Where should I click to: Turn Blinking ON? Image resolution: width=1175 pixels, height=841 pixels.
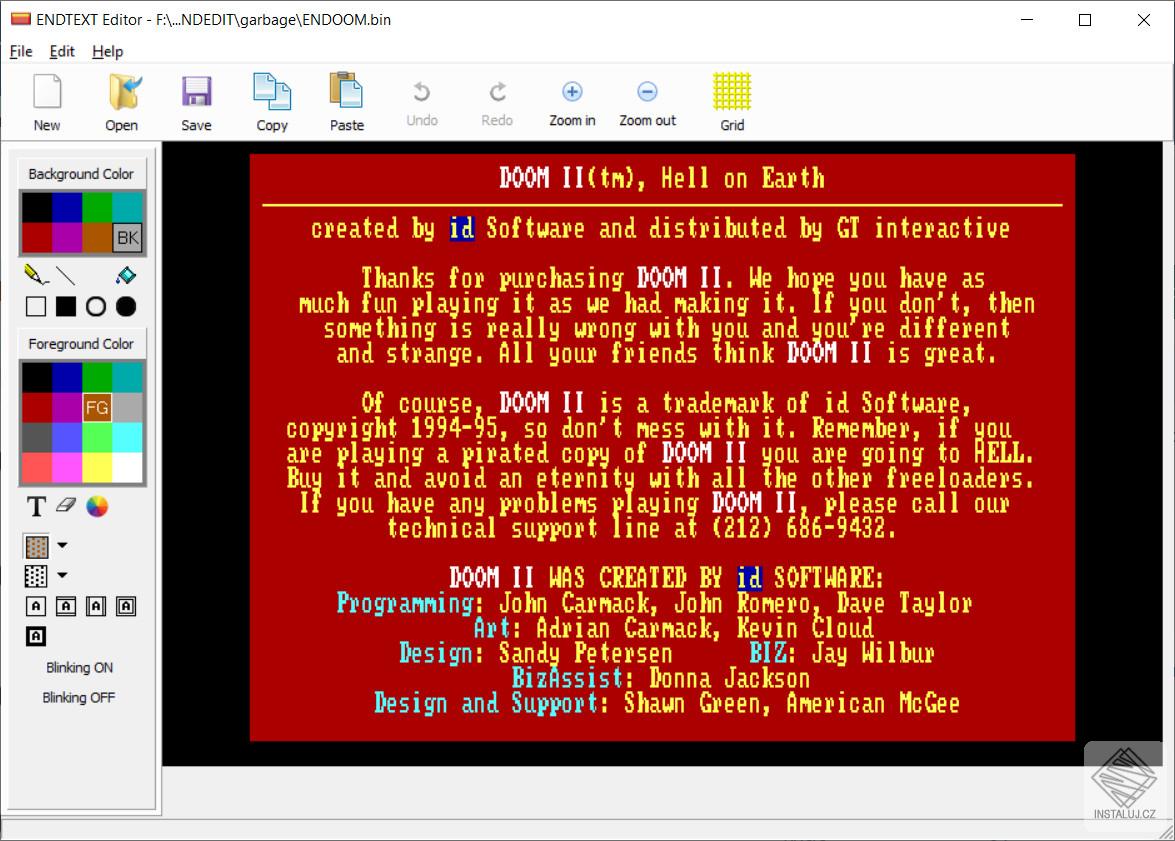[x=79, y=667]
